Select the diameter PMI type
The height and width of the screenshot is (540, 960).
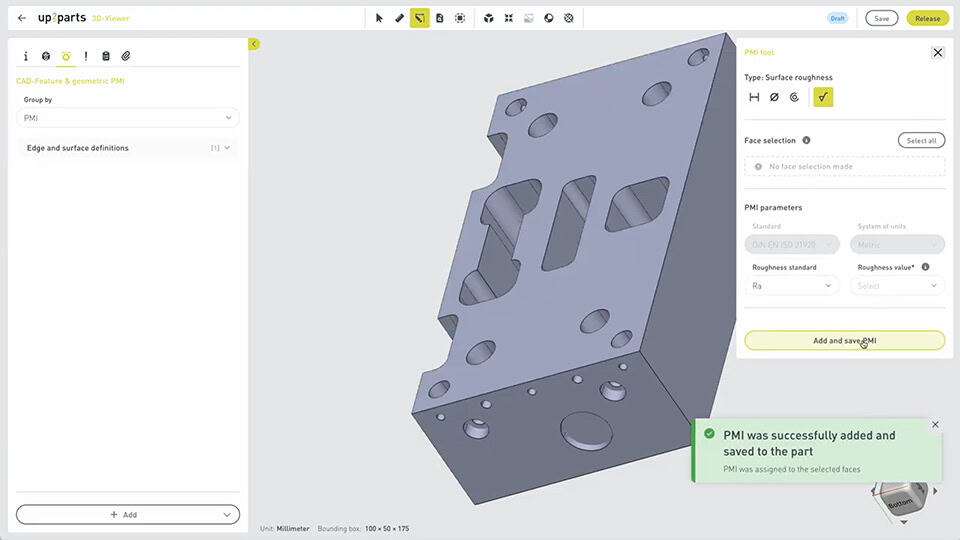pos(774,97)
